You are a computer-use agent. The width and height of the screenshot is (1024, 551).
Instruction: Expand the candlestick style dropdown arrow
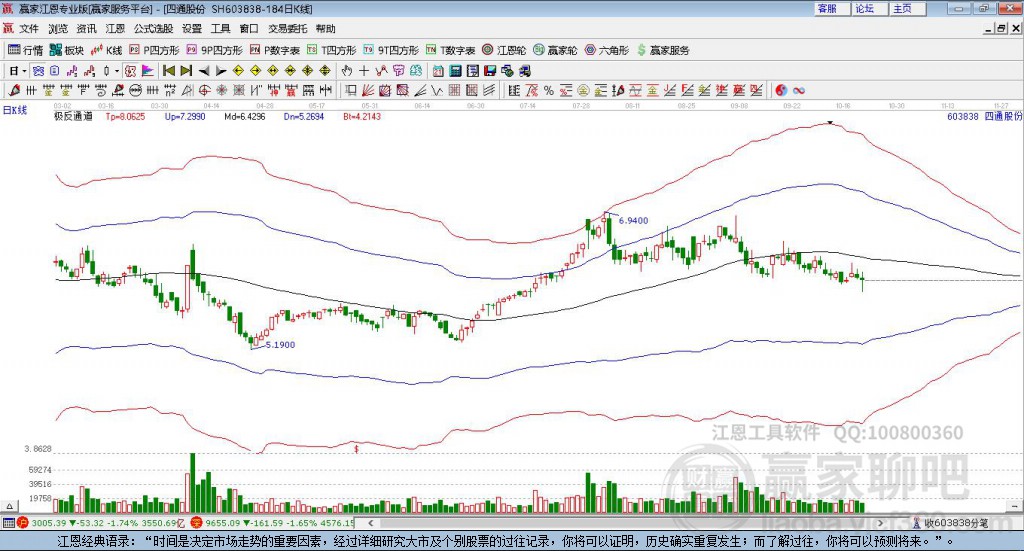pos(117,71)
